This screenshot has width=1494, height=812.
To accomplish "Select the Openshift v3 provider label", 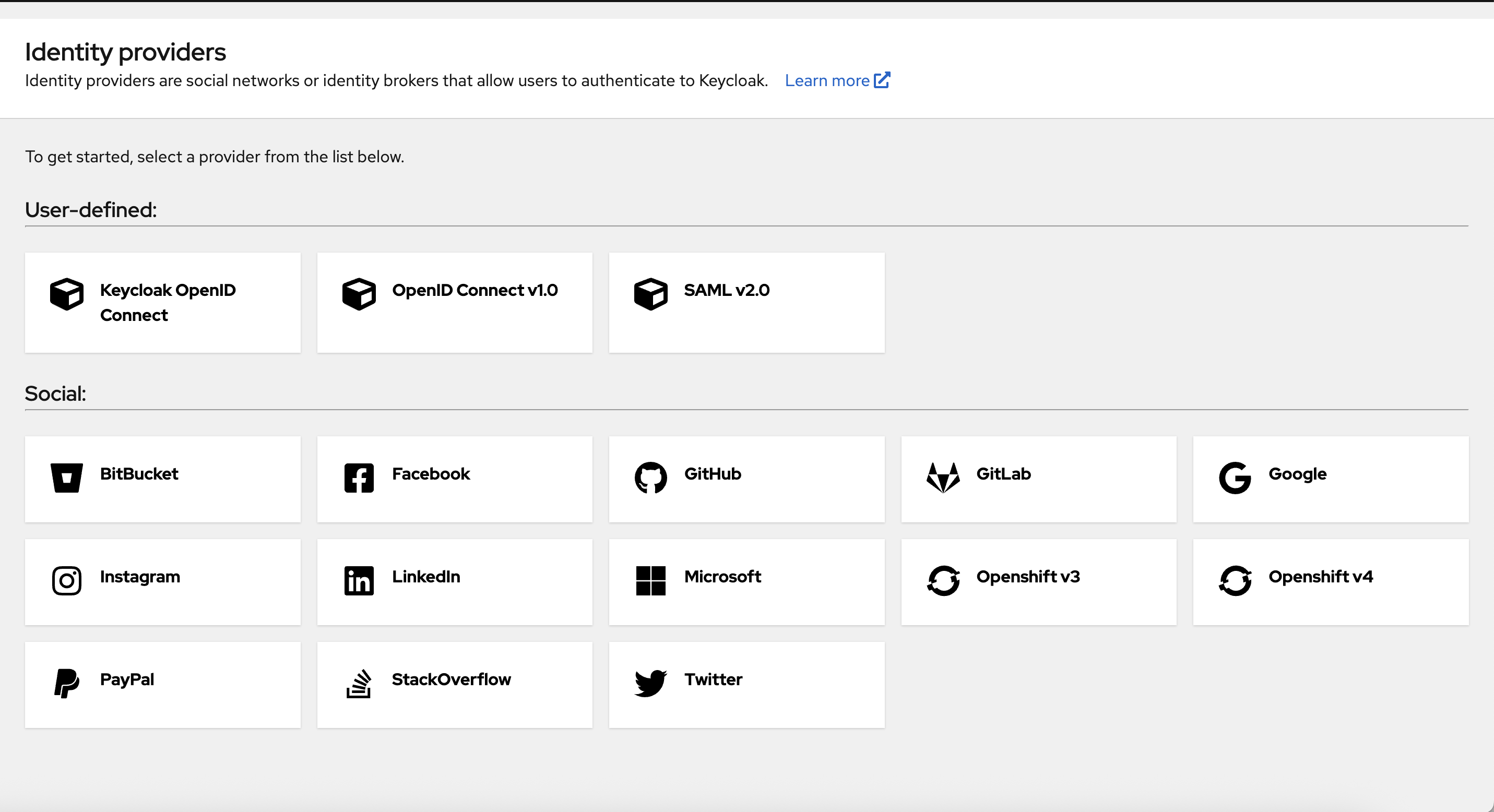I will [x=1028, y=577].
